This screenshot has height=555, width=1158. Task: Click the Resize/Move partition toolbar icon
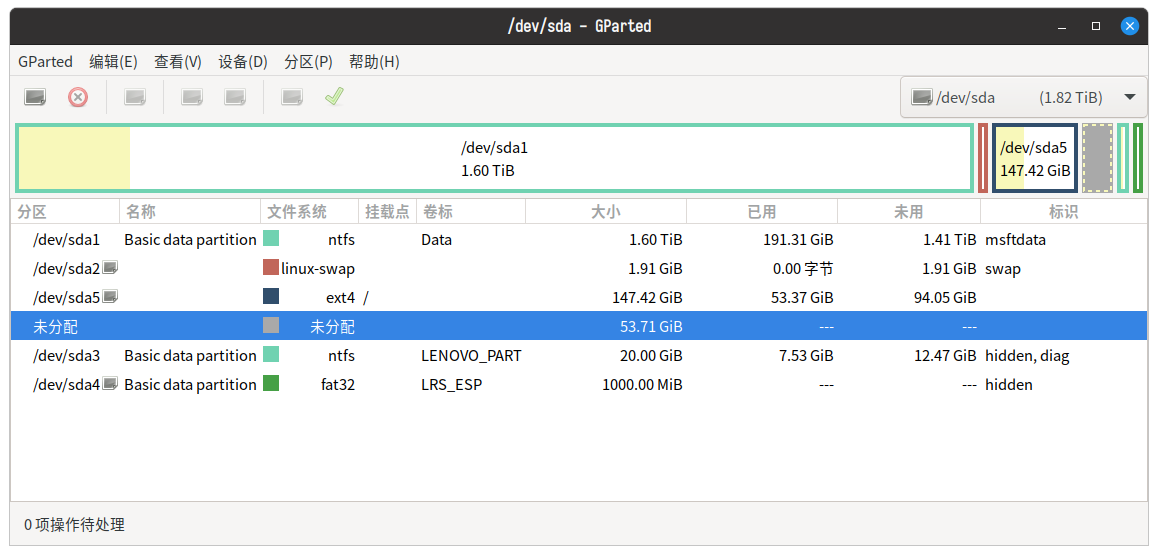coord(135,97)
